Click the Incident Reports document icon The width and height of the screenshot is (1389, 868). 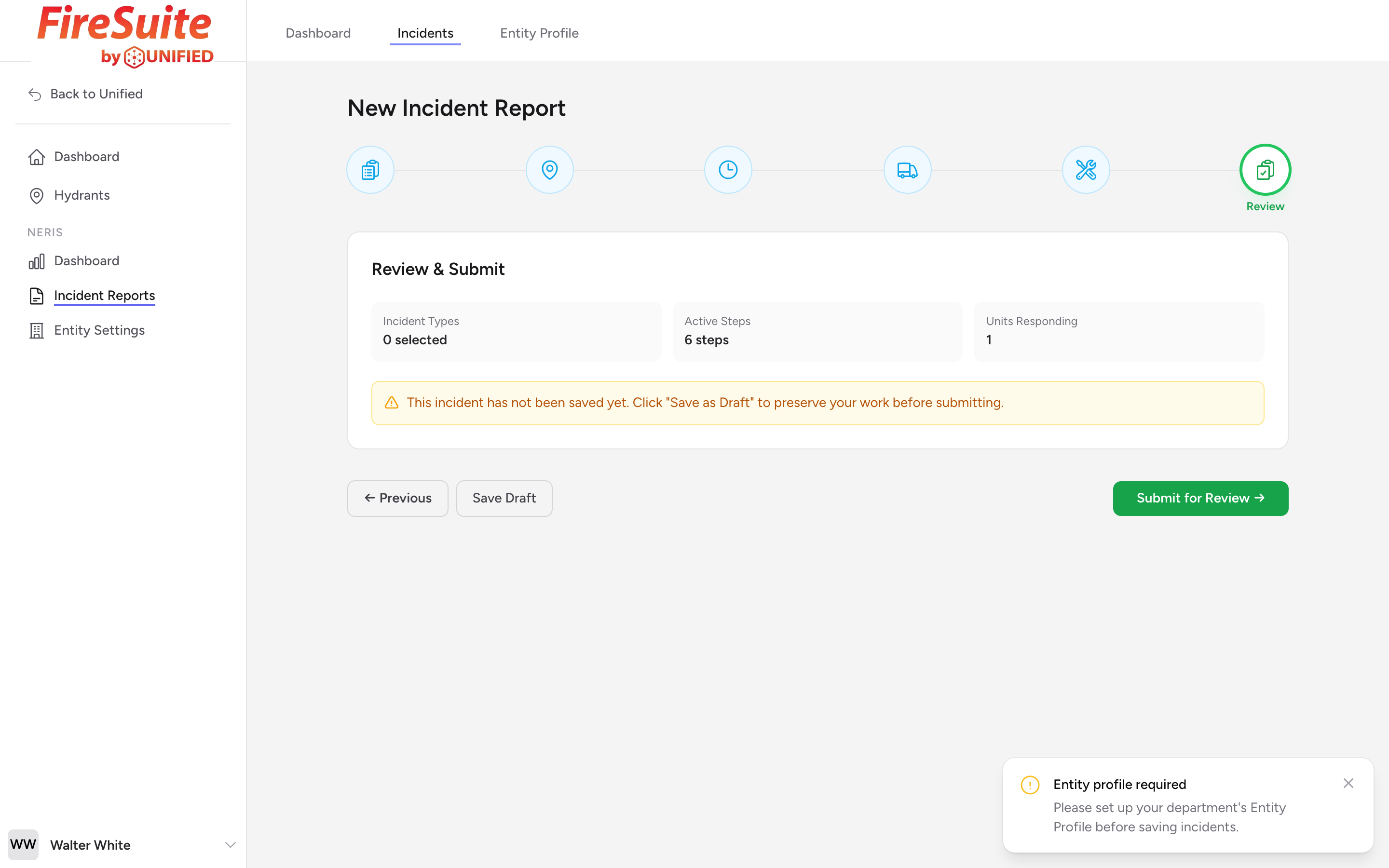coord(37,296)
